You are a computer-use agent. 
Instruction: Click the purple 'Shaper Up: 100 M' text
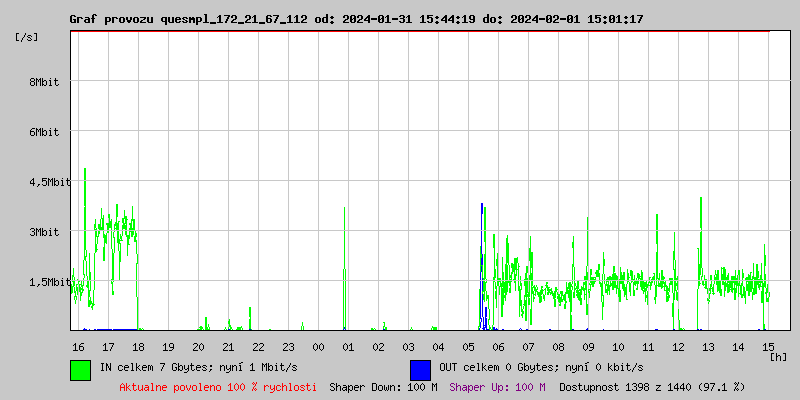click(x=498, y=386)
